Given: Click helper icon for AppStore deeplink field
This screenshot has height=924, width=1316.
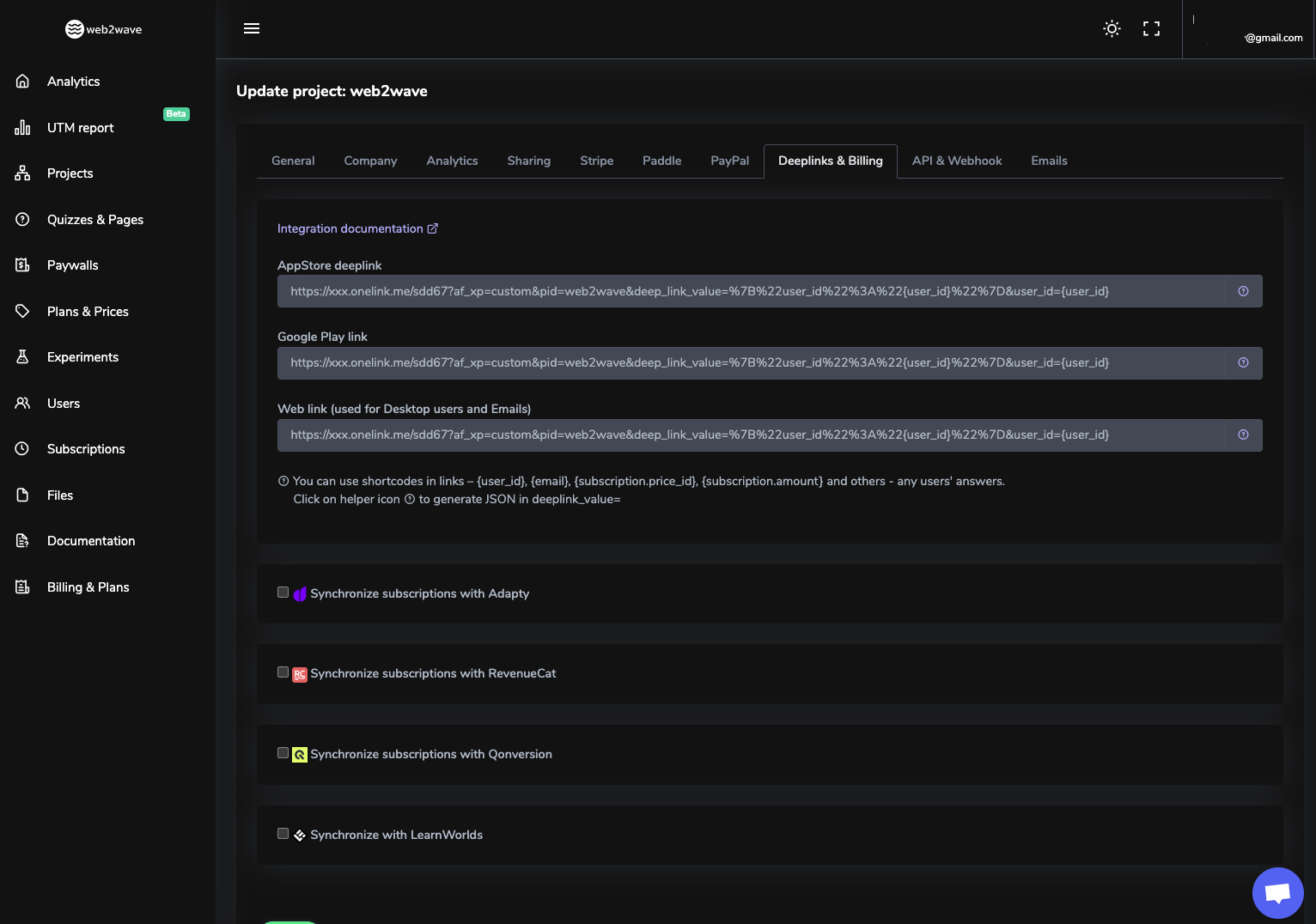Looking at the screenshot, I should pos(1243,291).
